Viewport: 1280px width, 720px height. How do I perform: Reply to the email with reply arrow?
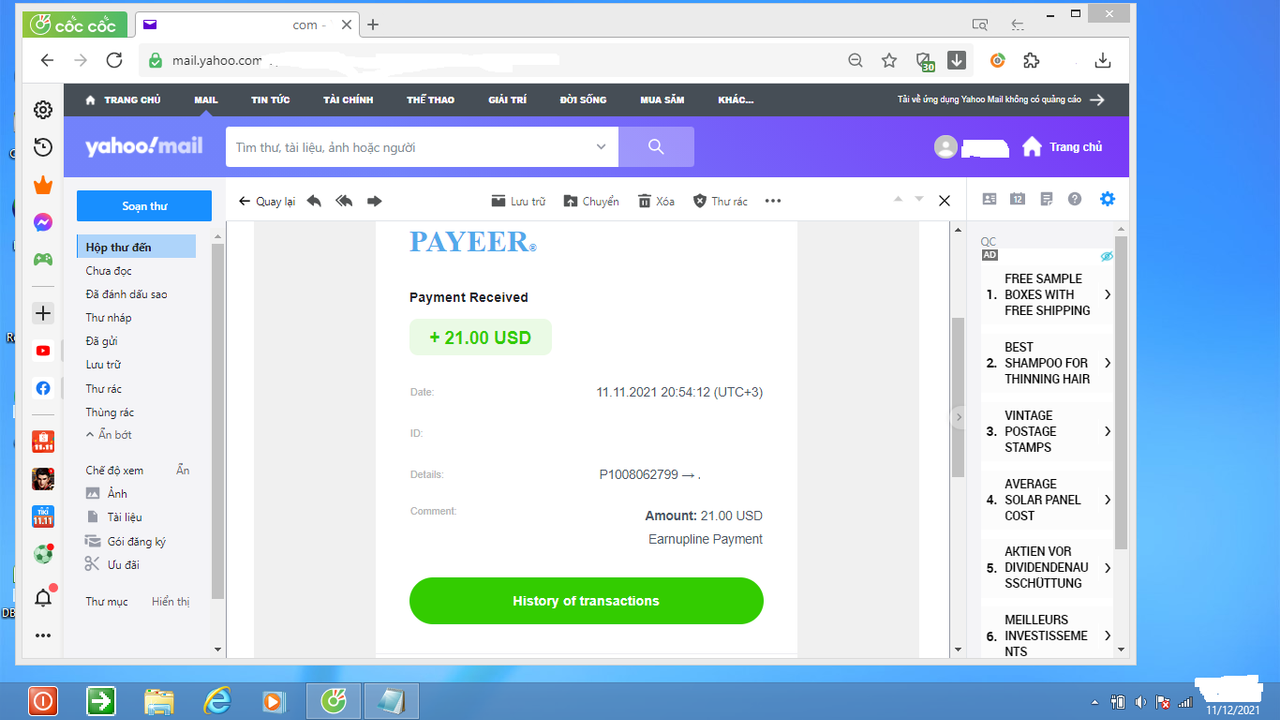pos(314,201)
